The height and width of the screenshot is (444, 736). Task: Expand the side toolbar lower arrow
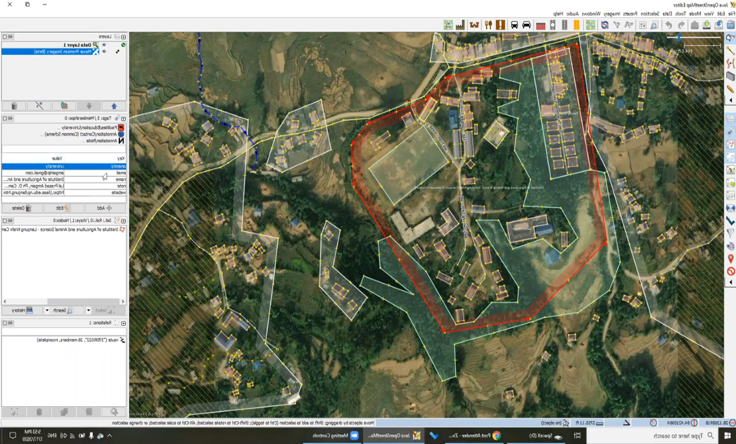[730, 282]
